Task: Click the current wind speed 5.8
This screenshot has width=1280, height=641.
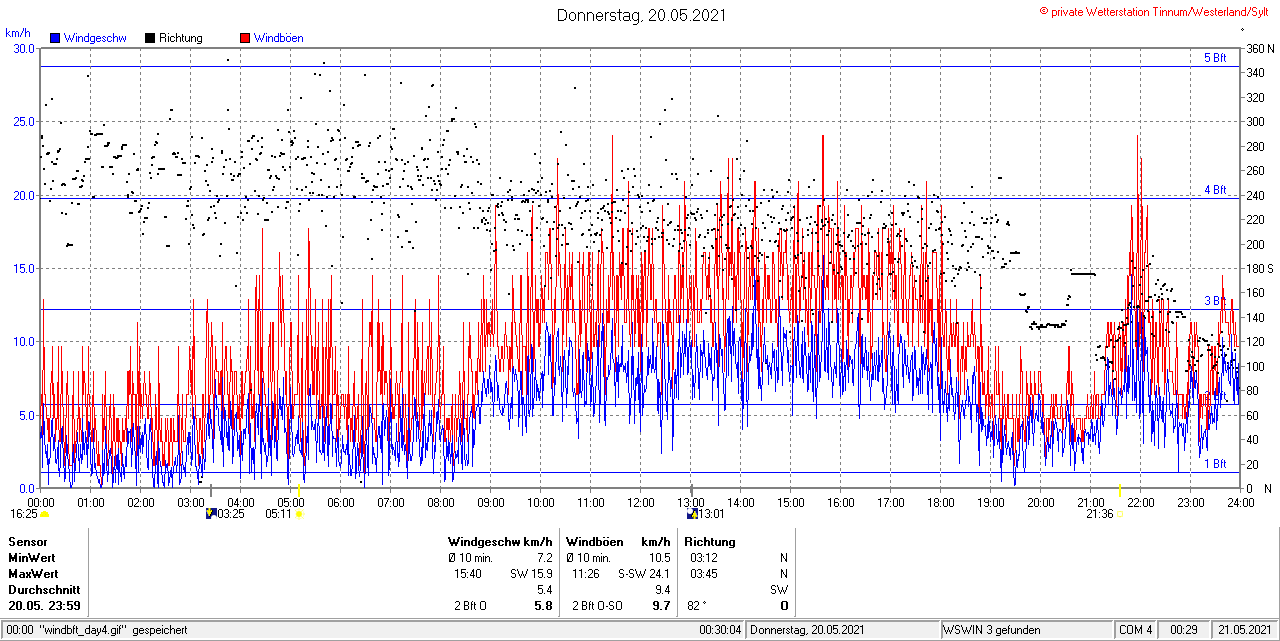Action: tap(543, 606)
